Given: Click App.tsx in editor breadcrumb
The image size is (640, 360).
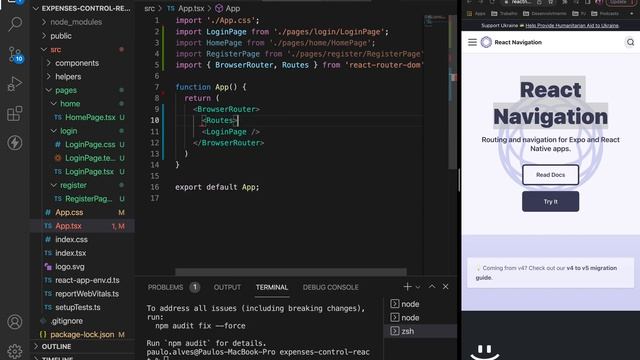Looking at the screenshot, I should click(191, 9).
